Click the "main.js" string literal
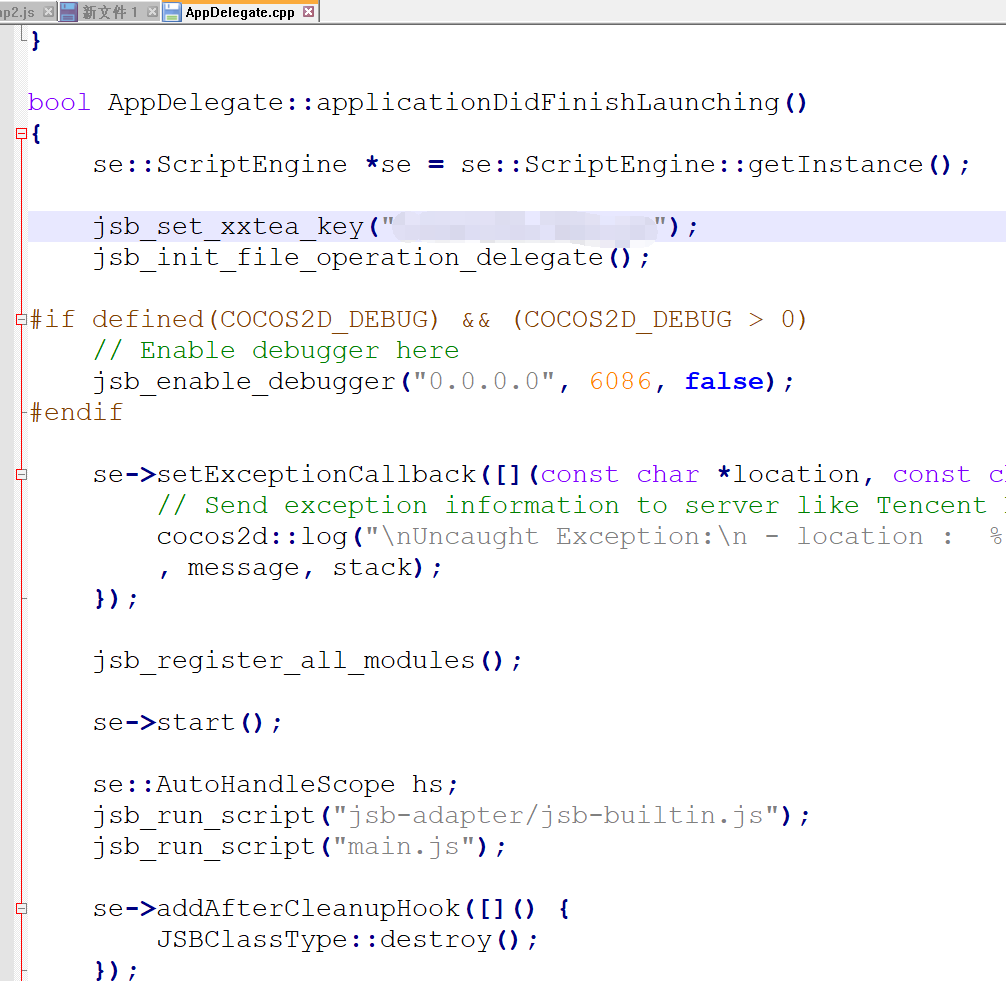The image size is (1006, 981). click(x=404, y=847)
